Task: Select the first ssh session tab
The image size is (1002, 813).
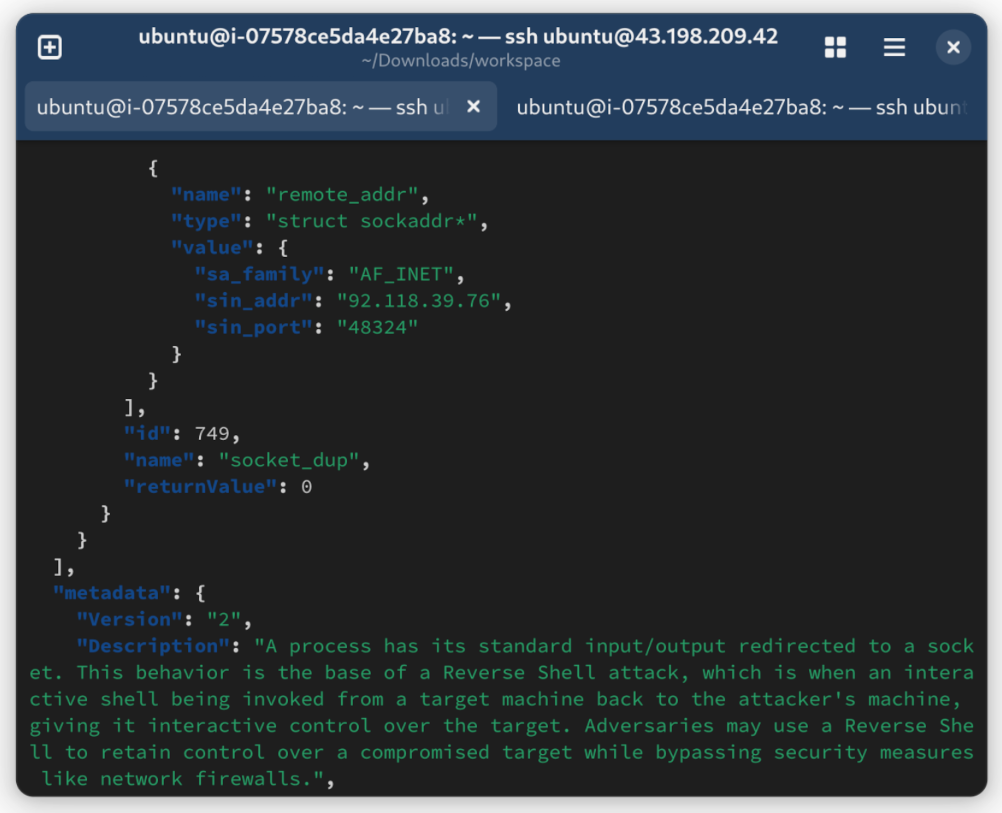Action: tap(261, 107)
